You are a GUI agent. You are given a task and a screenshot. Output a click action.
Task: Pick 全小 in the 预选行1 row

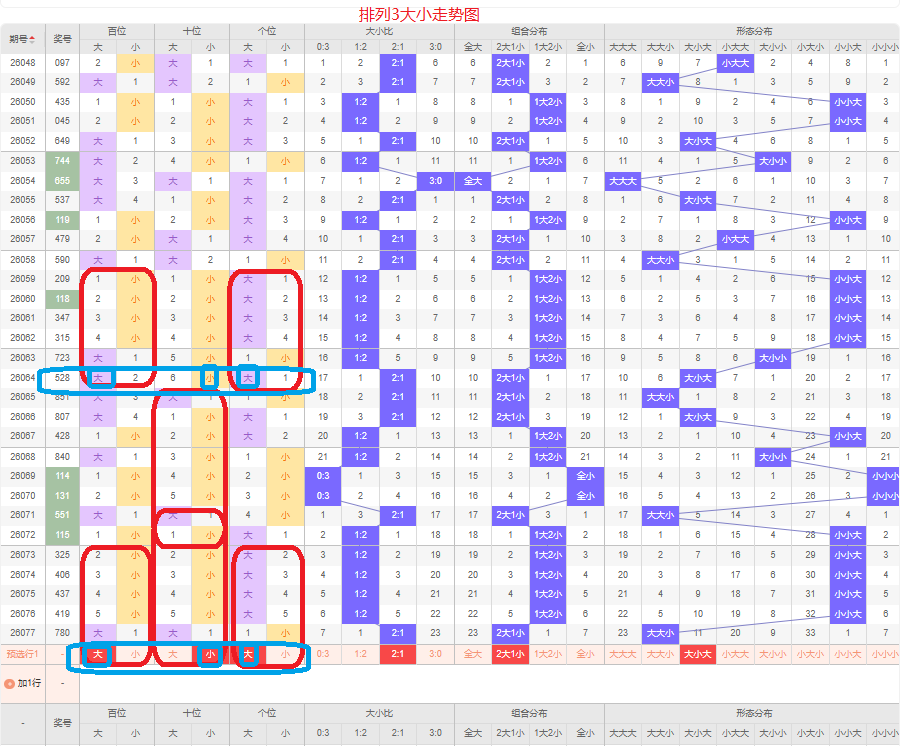point(585,655)
